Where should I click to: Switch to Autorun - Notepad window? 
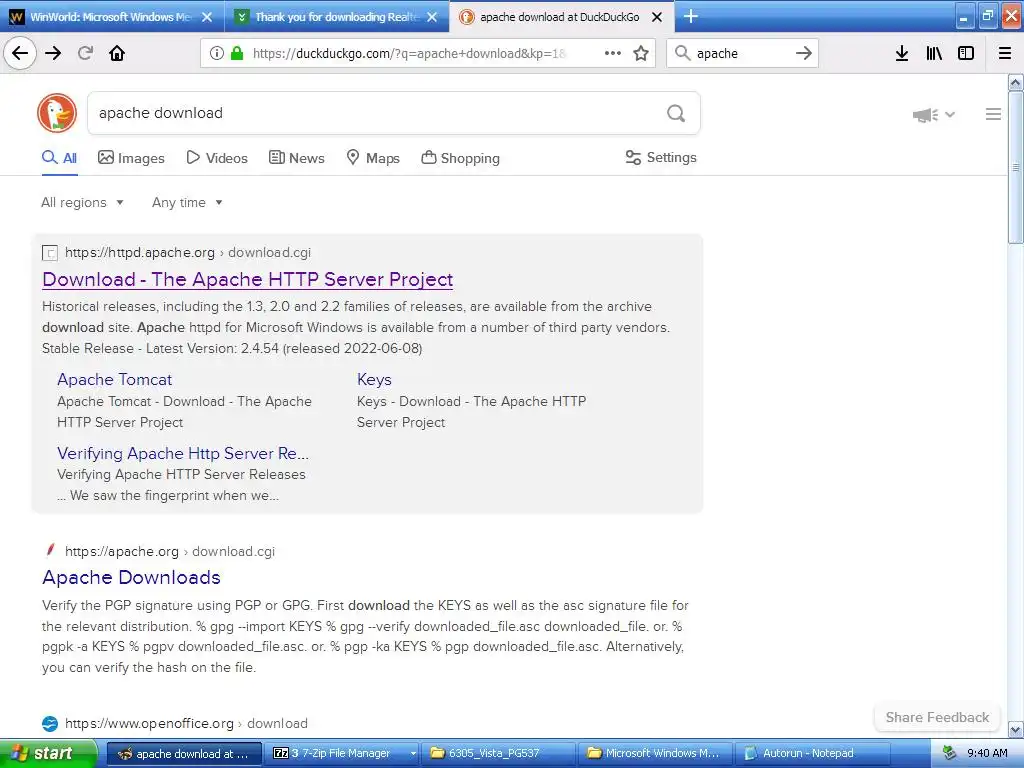[812, 753]
